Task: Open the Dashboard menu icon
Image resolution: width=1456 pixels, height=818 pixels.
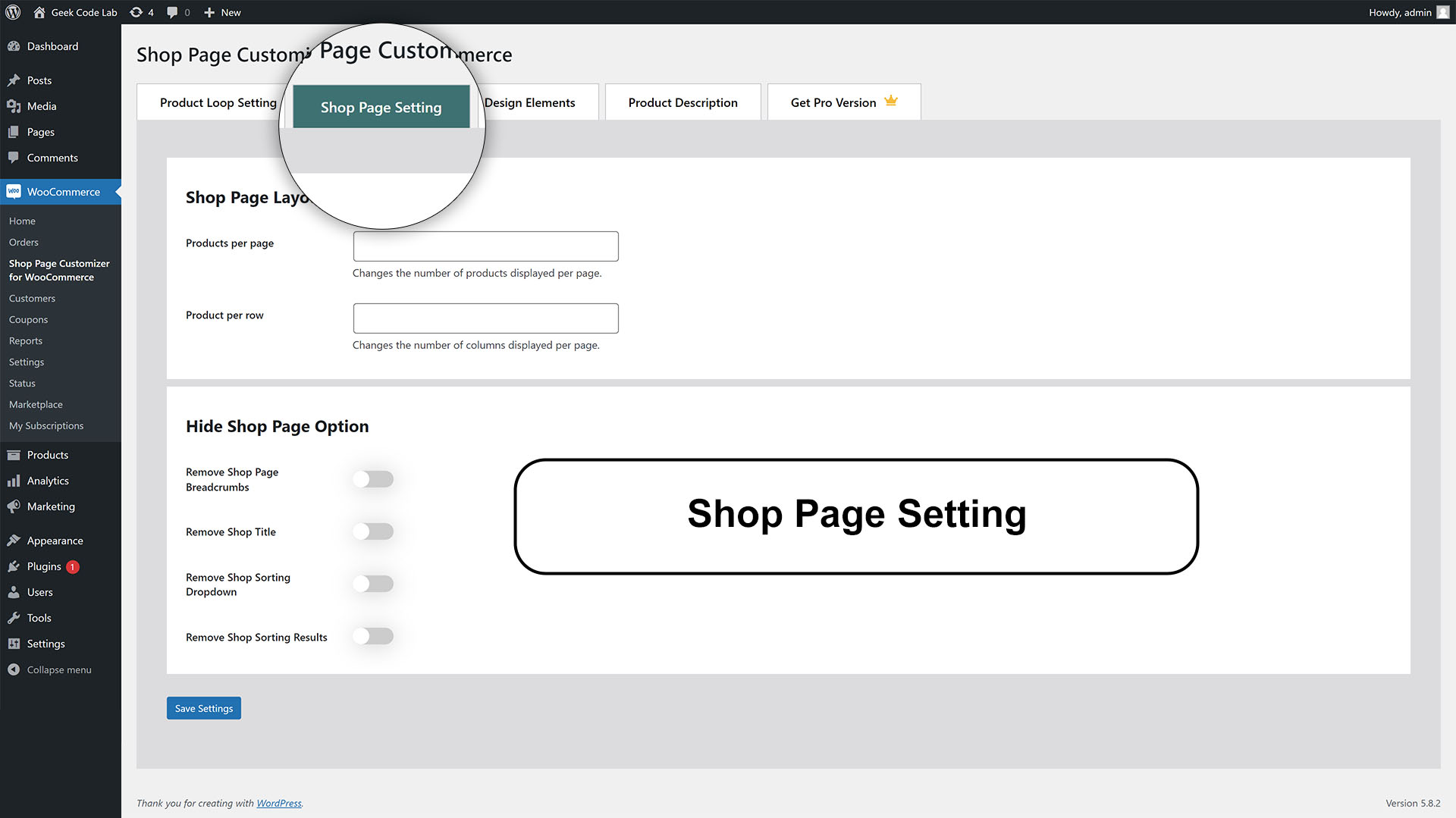Action: coord(14,46)
